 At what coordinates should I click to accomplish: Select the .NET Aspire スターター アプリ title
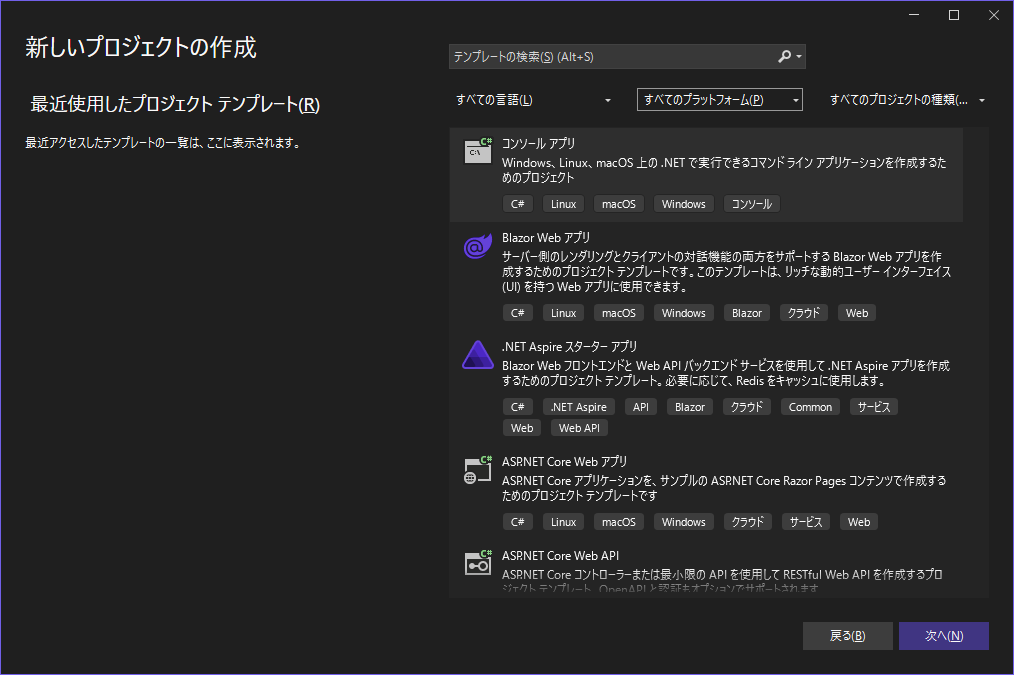[x=569, y=346]
